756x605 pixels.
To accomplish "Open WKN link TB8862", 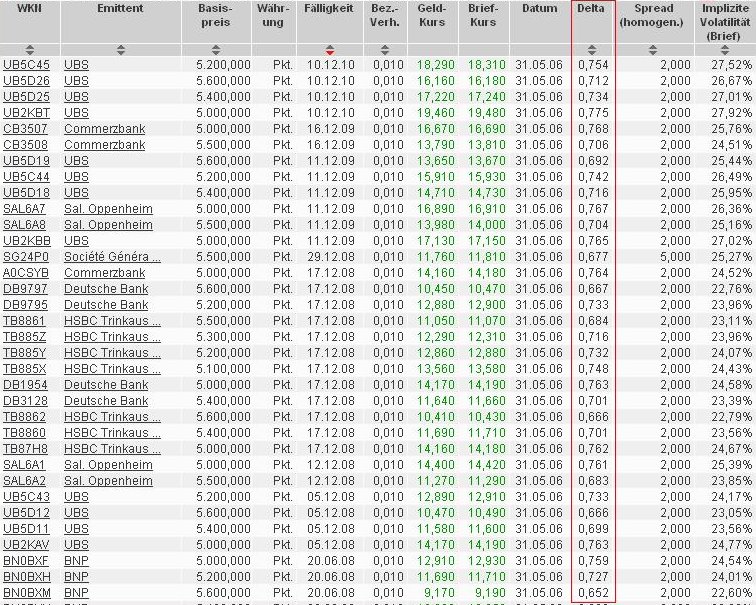I will coord(24,417).
